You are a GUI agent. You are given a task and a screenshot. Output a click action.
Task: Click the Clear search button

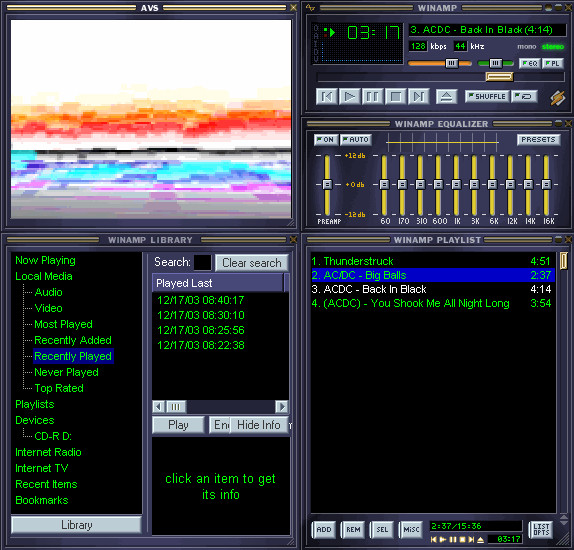252,263
